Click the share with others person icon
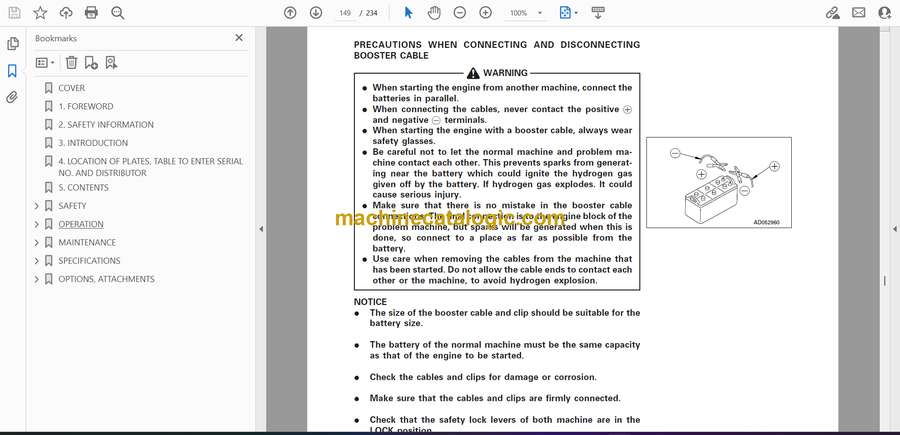This screenshot has height=435, width=900. point(885,13)
